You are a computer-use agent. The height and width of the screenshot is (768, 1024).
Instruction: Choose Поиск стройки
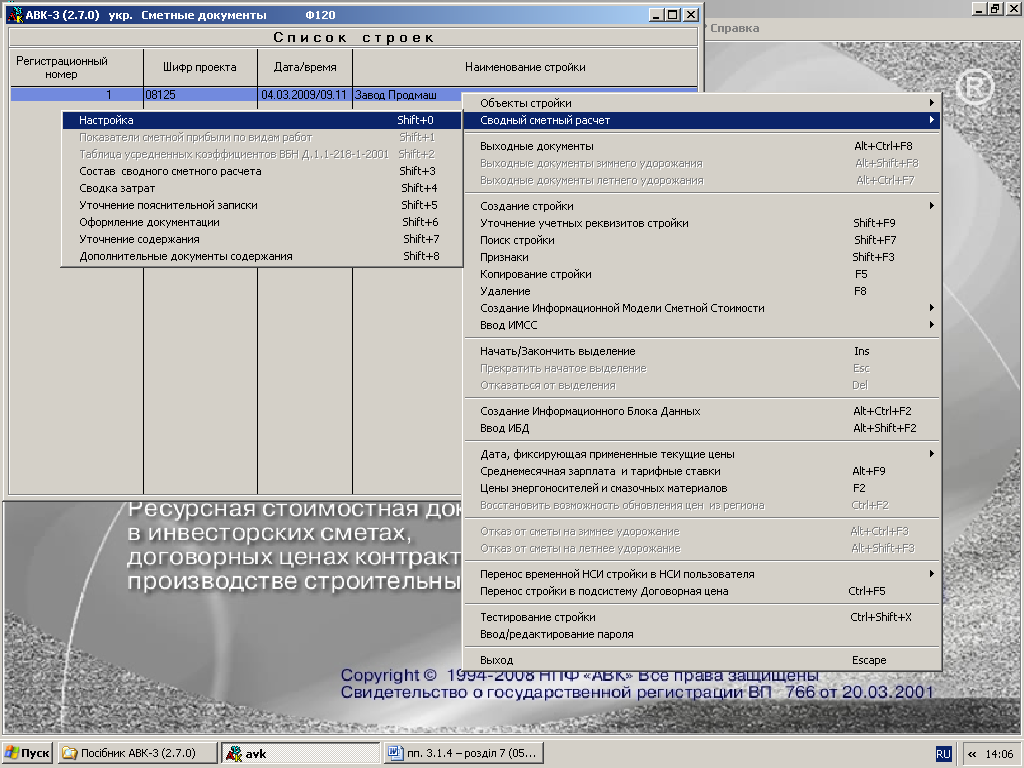pyautogui.click(x=702, y=240)
